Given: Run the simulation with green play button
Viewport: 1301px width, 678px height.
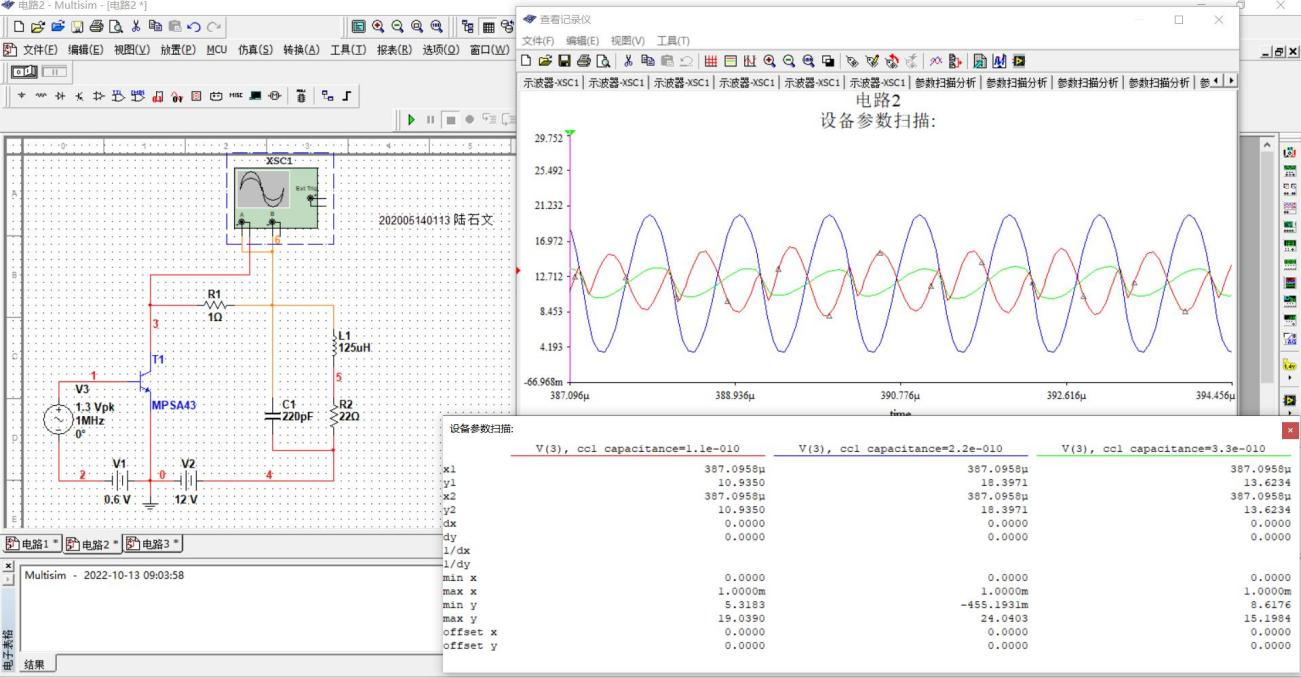Looking at the screenshot, I should coord(412,120).
